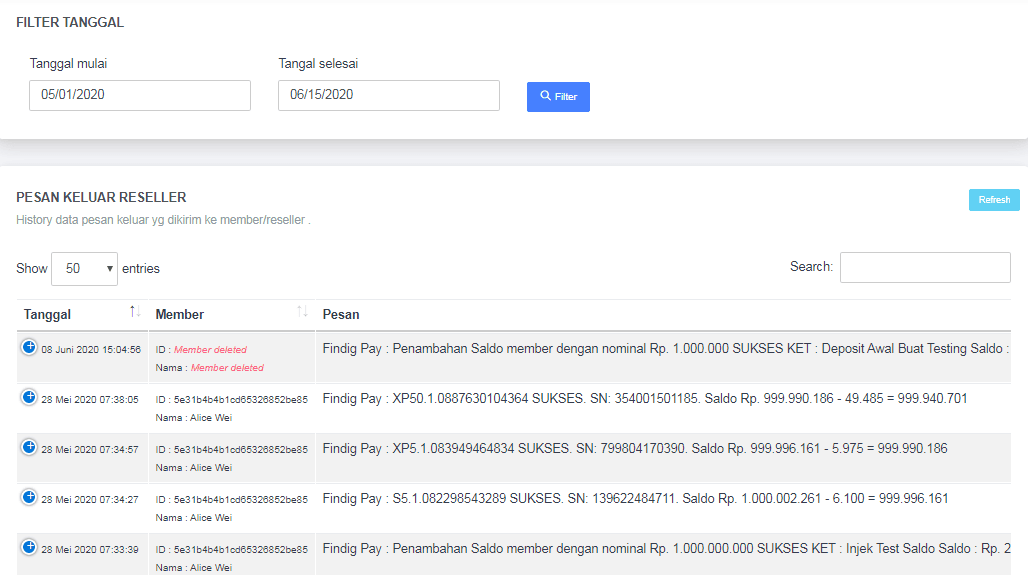The width and height of the screenshot is (1028, 575).
Task: Click 'Nama : Alice Wei' in 07:34:57 row
Action: 193,467
